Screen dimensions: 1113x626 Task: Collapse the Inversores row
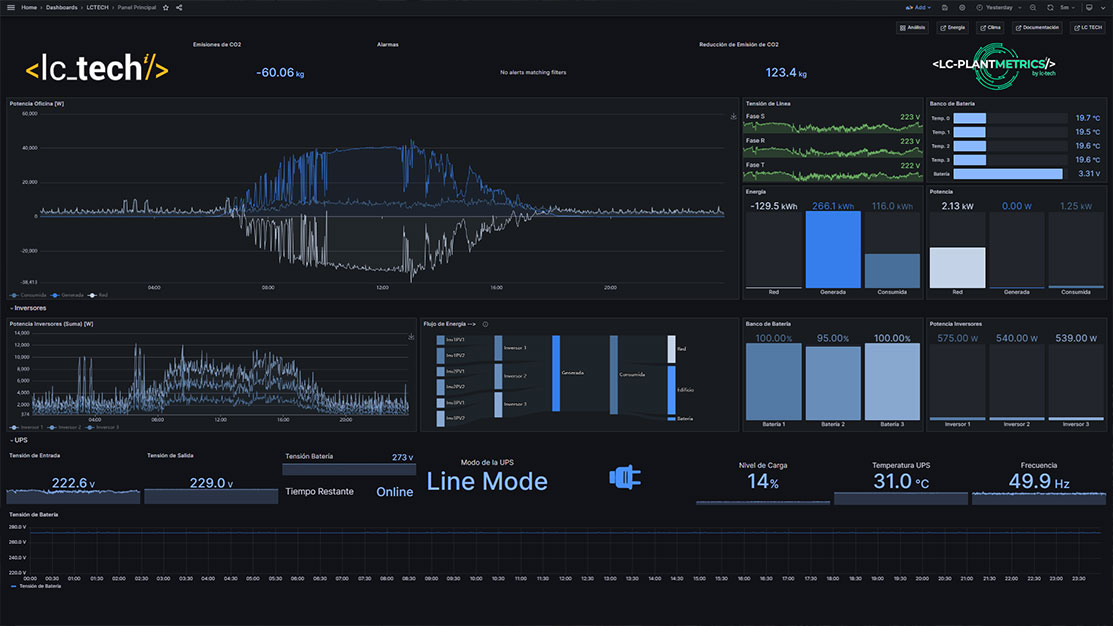click(30, 308)
